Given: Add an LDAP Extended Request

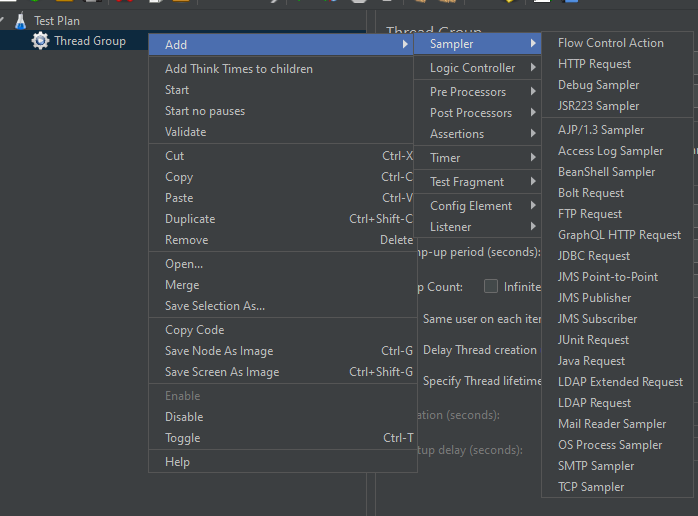Looking at the screenshot, I should coord(617,382).
